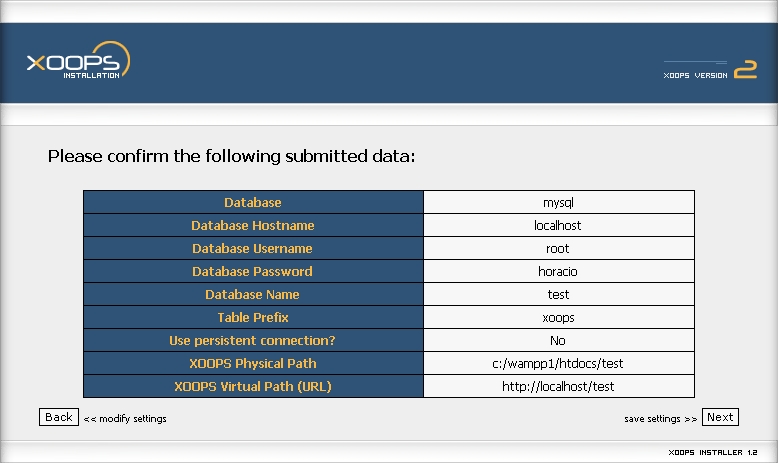Click the Next button
Image resolution: width=778 pixels, height=463 pixels.
[x=720, y=417]
